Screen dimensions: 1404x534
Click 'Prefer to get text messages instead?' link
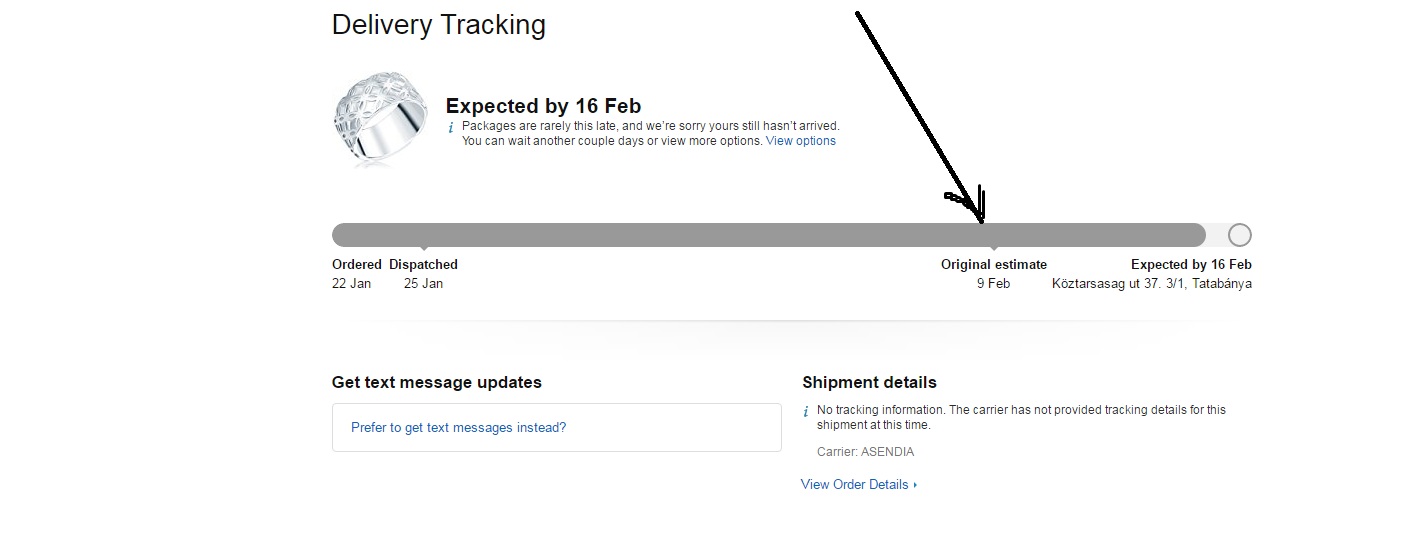tap(458, 428)
